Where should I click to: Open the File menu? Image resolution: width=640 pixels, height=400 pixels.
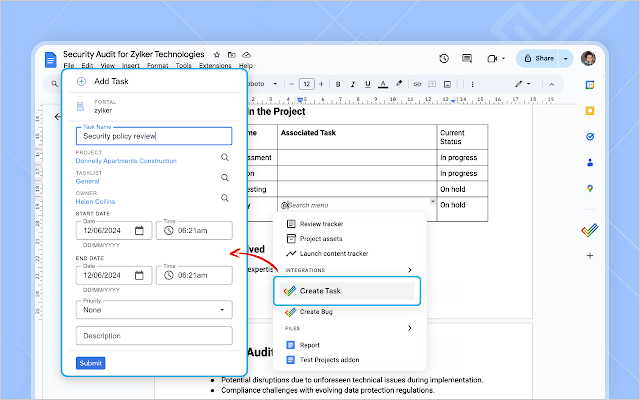point(69,66)
